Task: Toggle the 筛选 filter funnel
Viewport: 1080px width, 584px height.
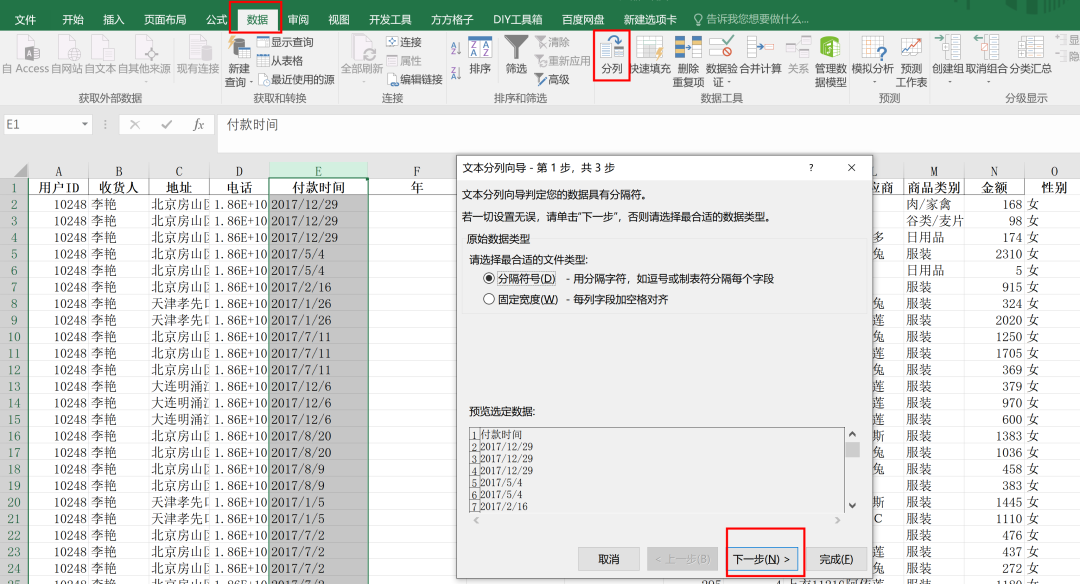Action: (516, 55)
